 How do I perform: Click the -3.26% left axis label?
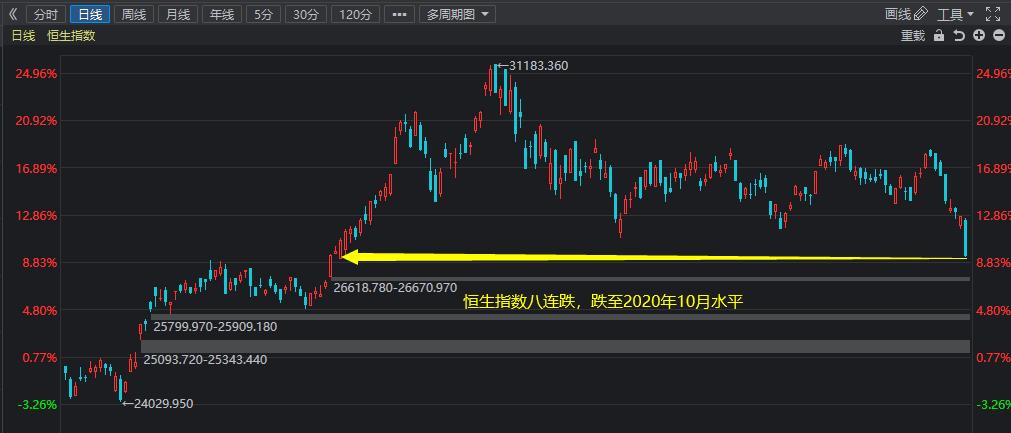coord(37,405)
